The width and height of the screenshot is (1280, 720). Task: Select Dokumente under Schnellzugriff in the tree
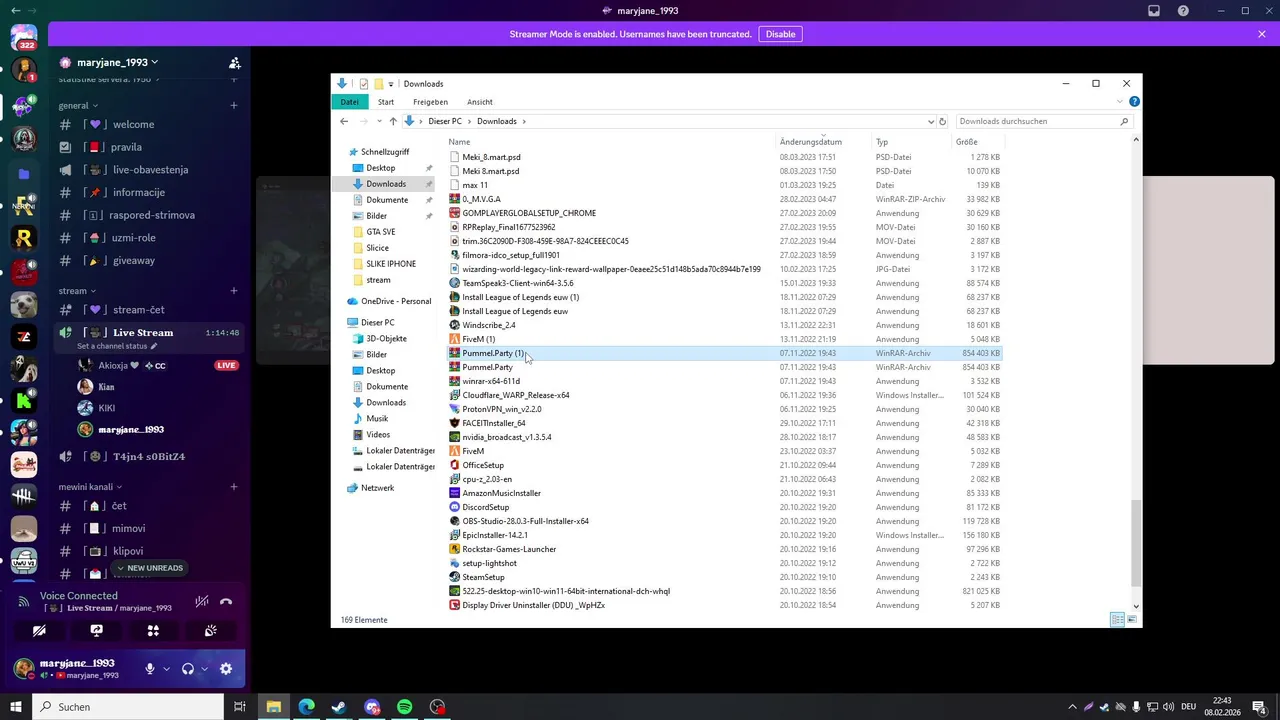(x=387, y=200)
